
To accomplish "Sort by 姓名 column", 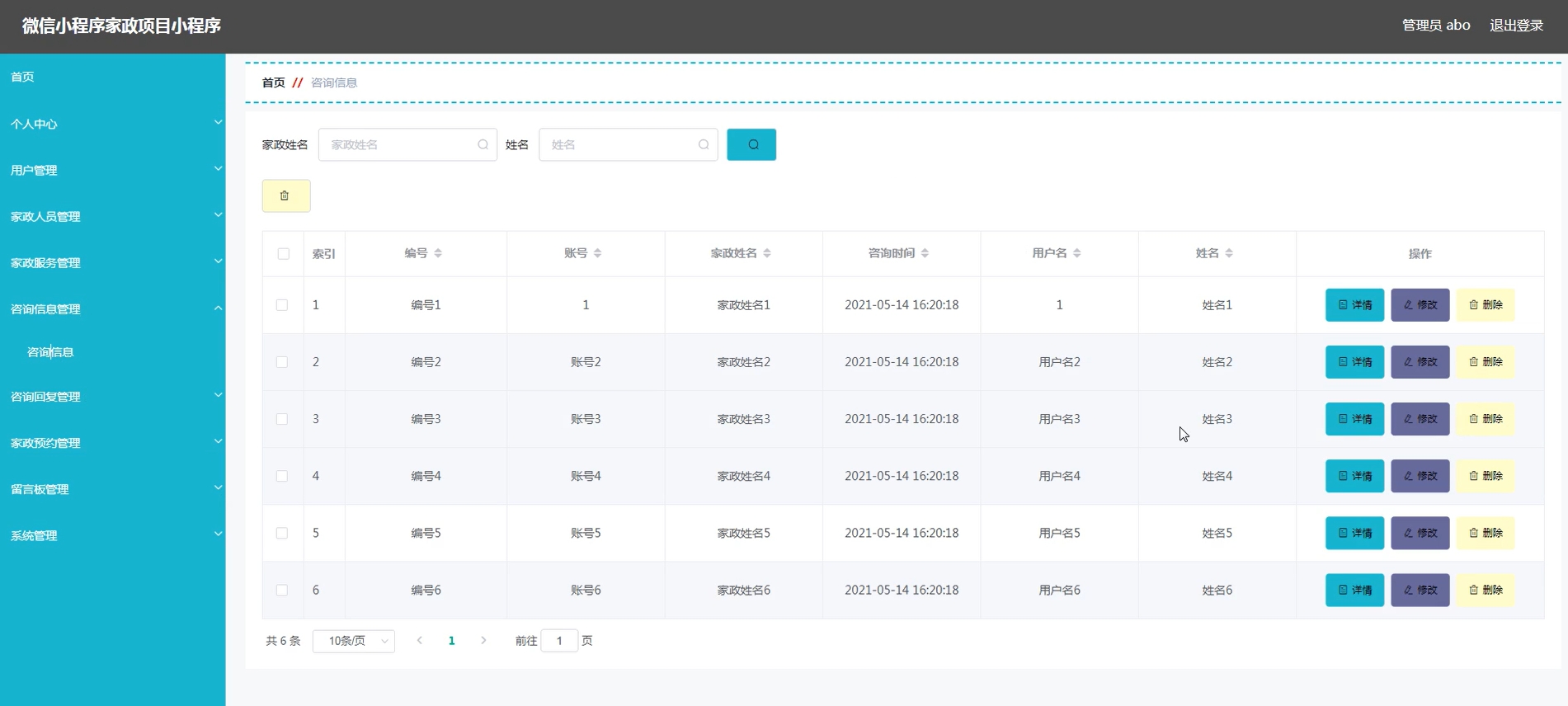I will [1229, 253].
